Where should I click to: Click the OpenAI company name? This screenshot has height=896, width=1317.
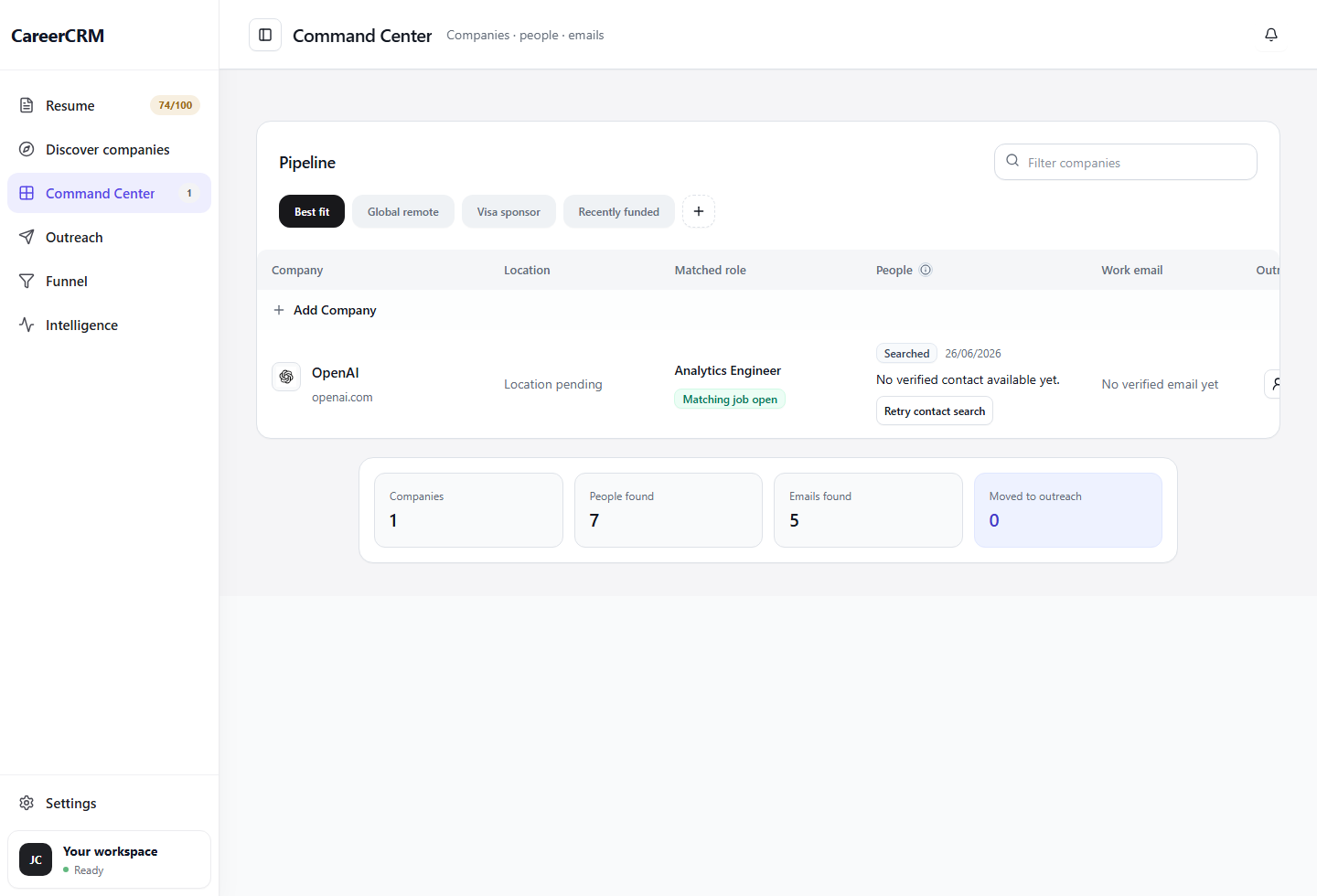tap(336, 372)
